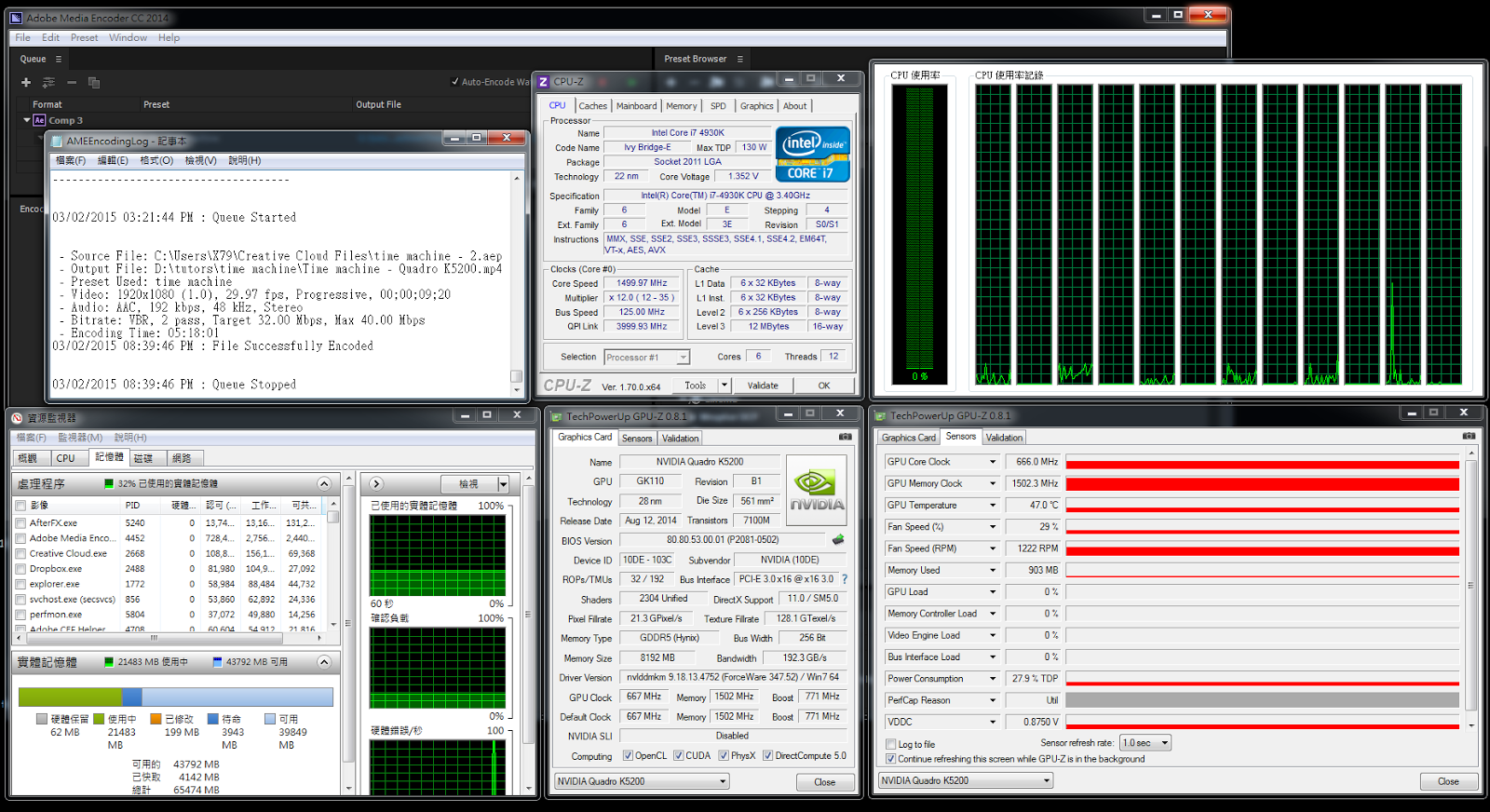Click the Add Source plus icon in Queue

tap(26, 82)
